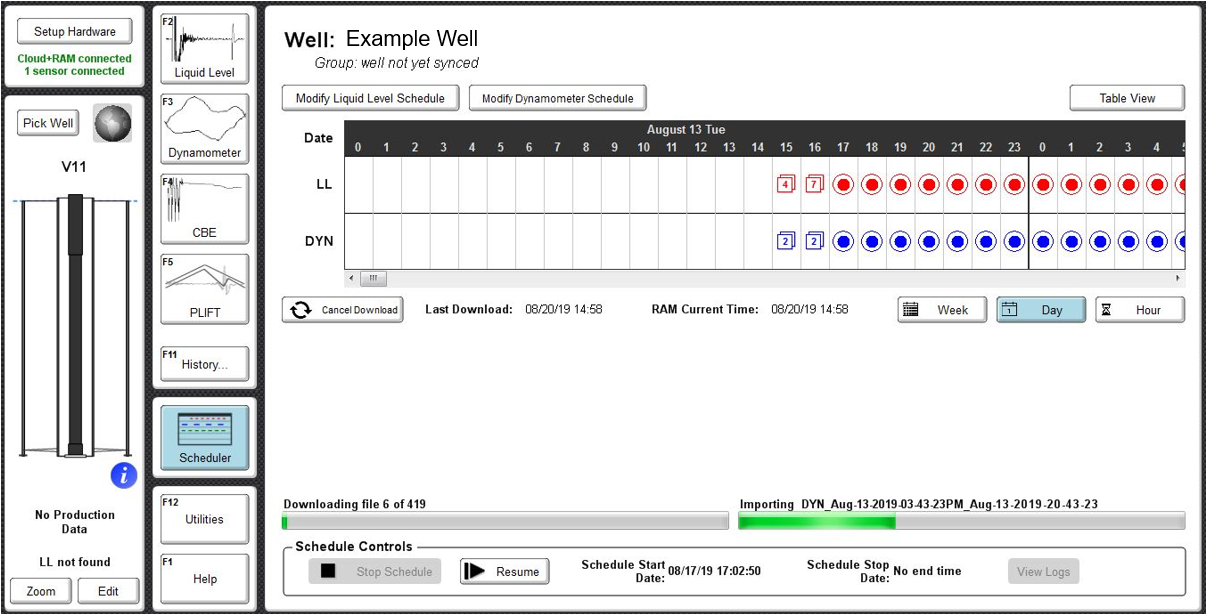This screenshot has height=614, width=1207.
Task: Click the globe icon beside Pick Well
Action: click(112, 123)
